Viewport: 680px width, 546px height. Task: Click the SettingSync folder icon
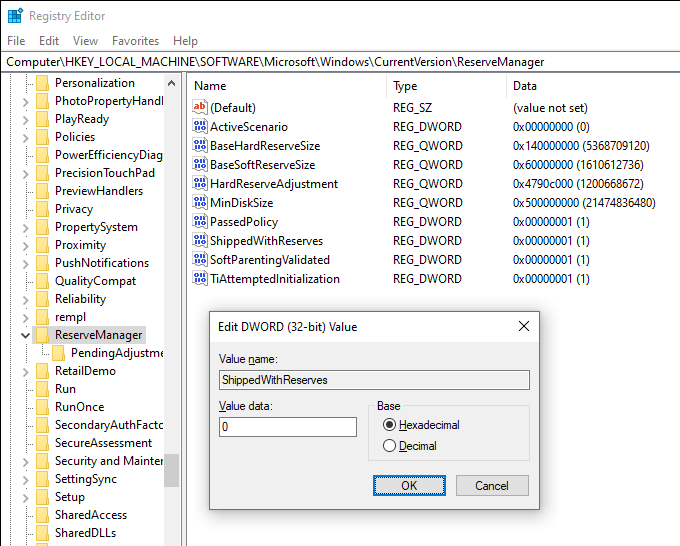[x=42, y=479]
